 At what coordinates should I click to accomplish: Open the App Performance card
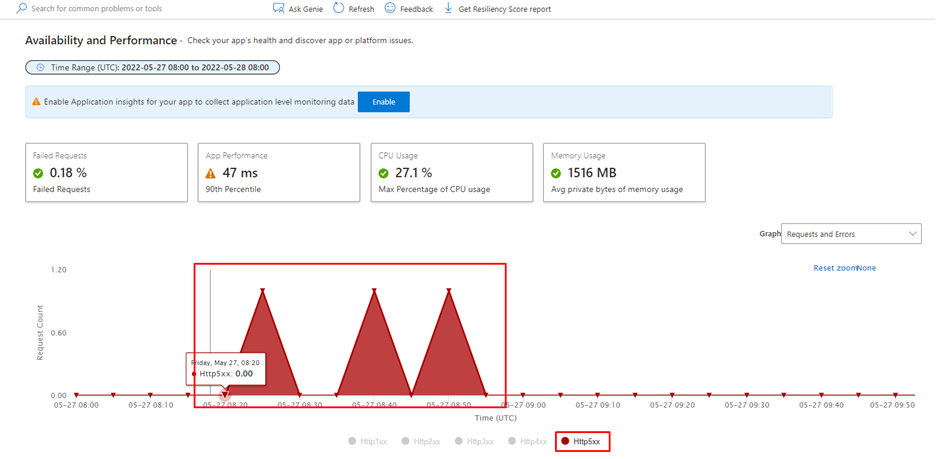point(279,172)
